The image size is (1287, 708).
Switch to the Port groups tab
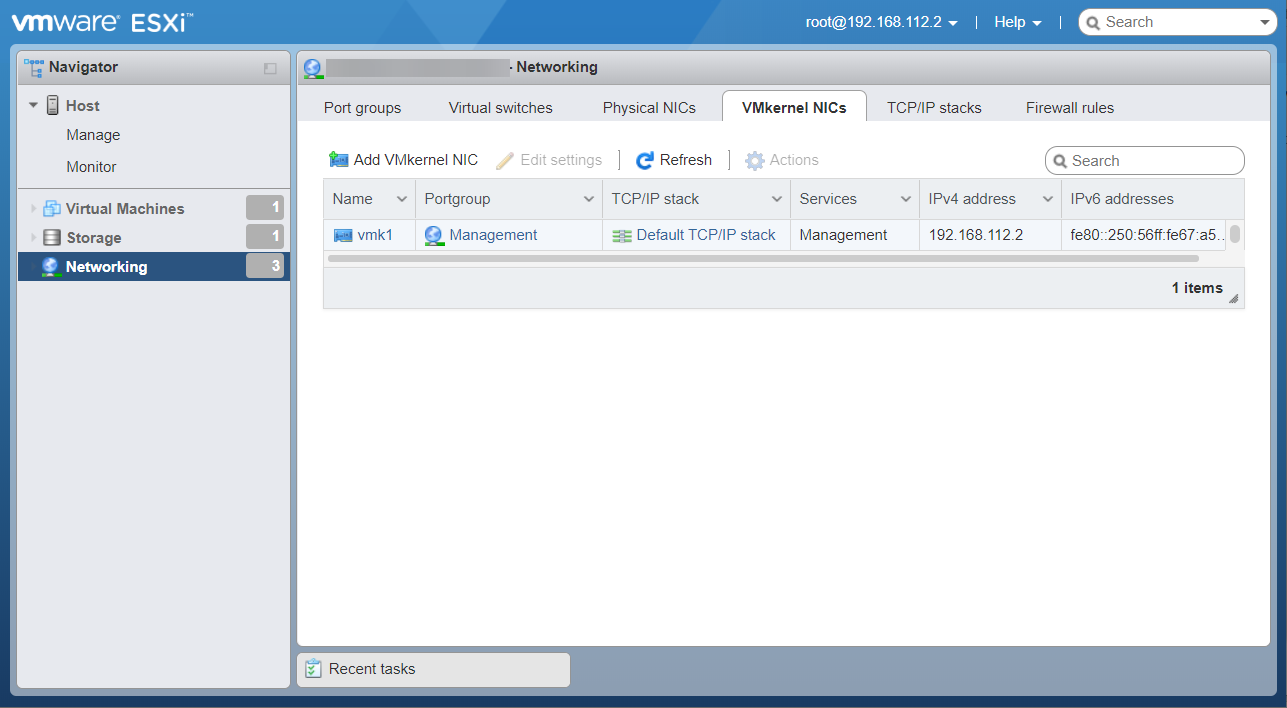(x=362, y=107)
